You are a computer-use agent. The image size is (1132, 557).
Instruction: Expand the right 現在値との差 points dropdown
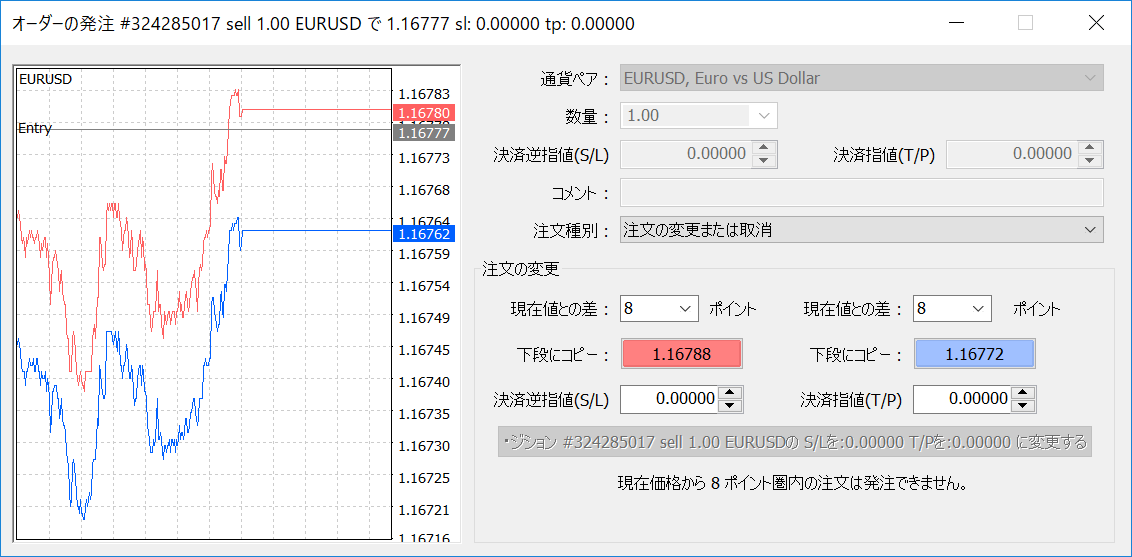tap(952, 309)
